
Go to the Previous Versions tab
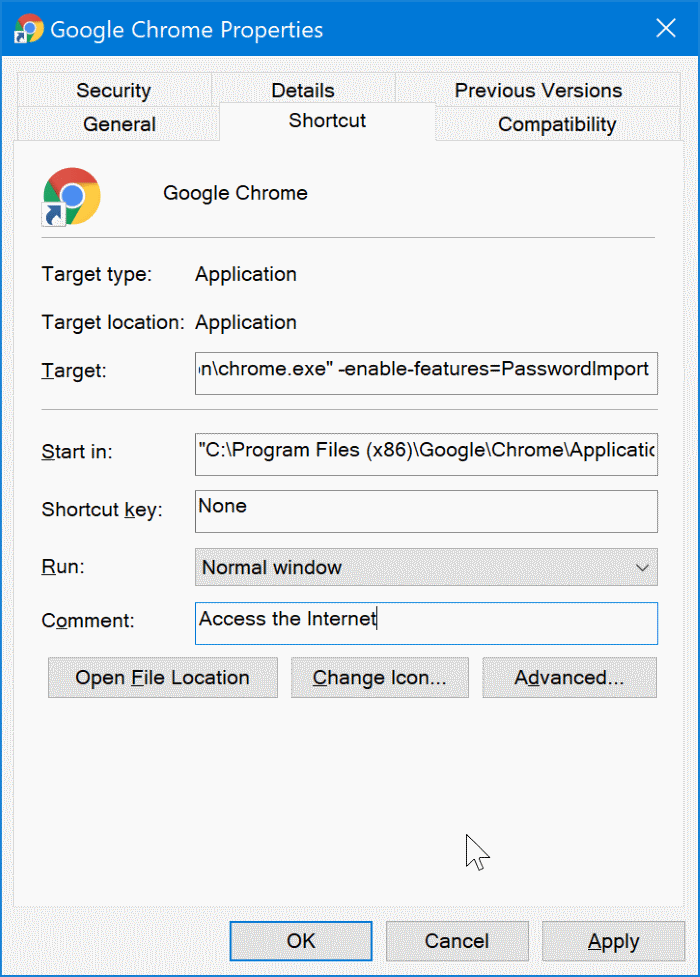pos(538,91)
